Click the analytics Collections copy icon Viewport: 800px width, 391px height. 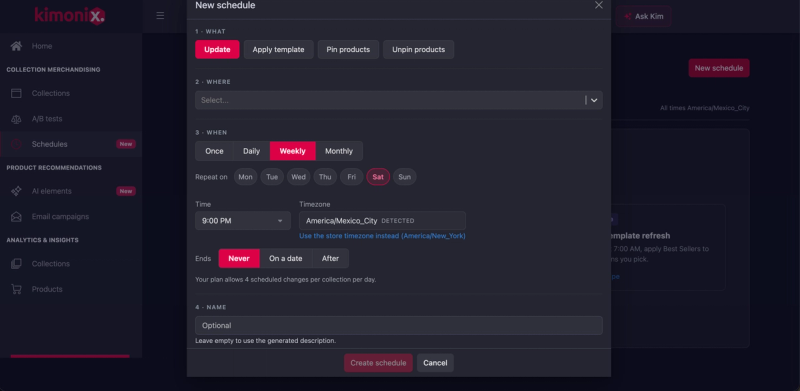16,264
